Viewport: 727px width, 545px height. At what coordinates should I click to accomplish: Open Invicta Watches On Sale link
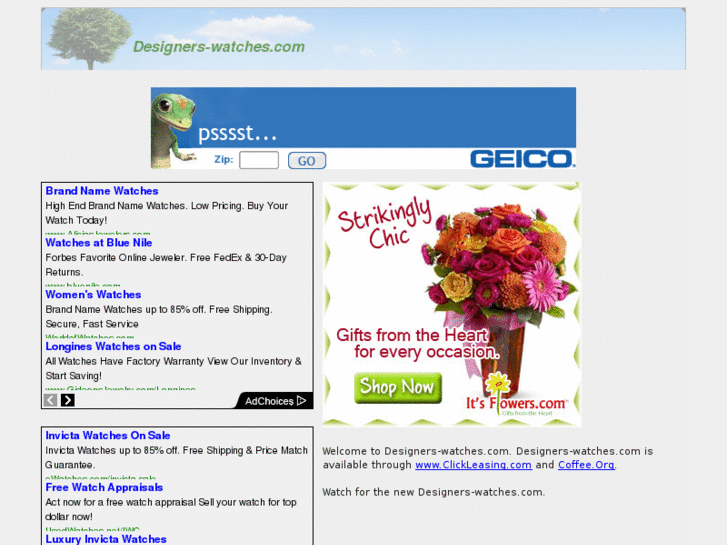click(108, 436)
